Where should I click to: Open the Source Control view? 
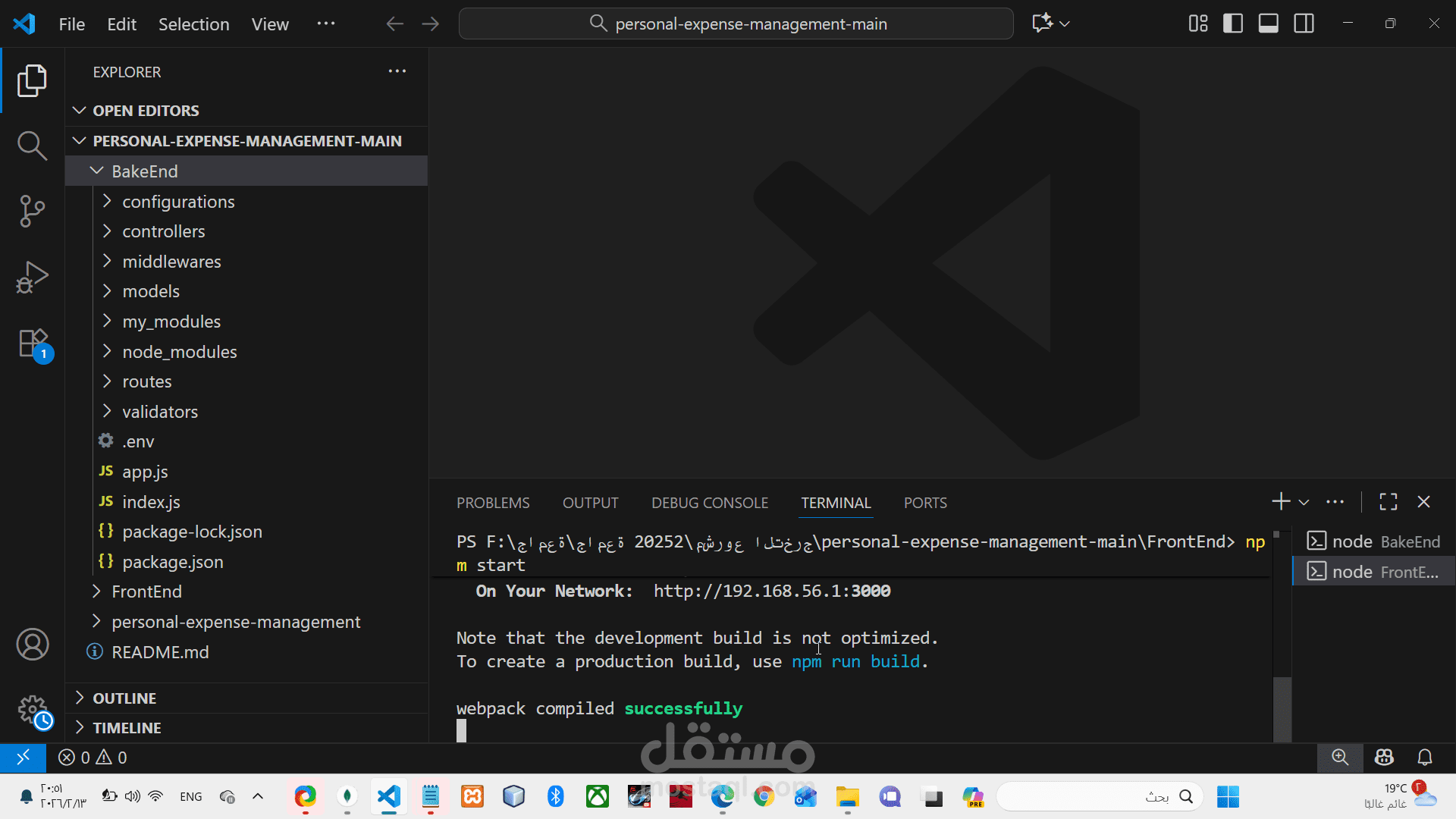[x=32, y=211]
